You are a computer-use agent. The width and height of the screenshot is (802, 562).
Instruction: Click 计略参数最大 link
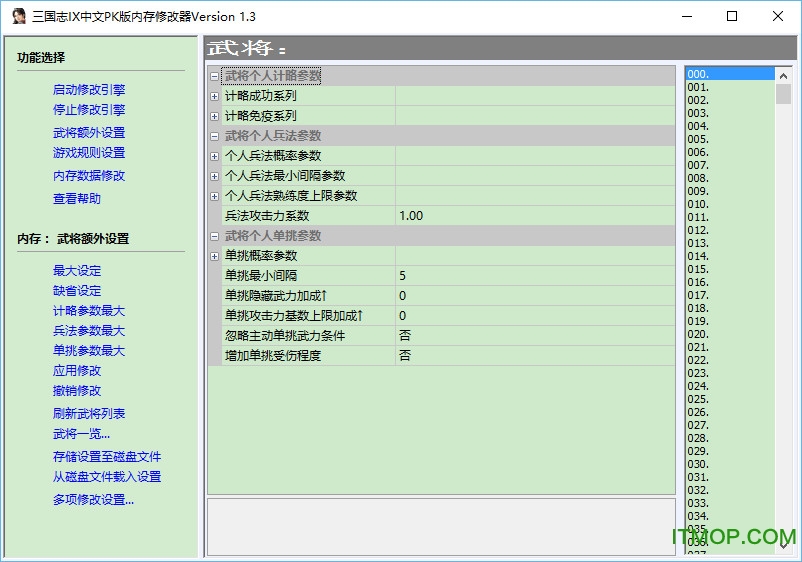tap(89, 310)
